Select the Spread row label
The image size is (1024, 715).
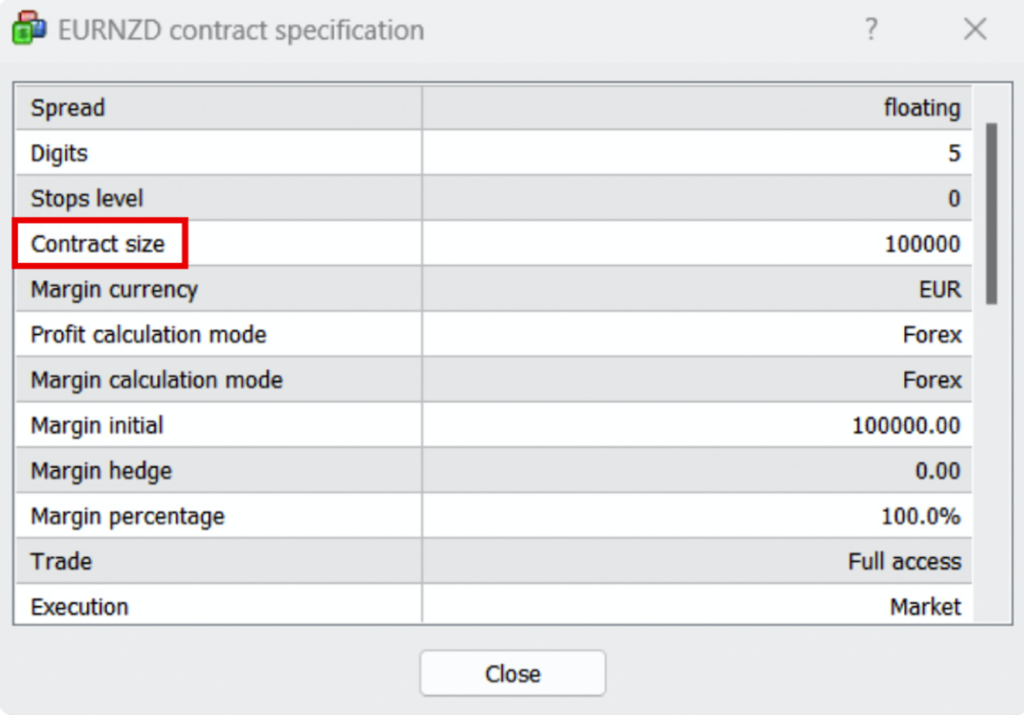(68, 108)
